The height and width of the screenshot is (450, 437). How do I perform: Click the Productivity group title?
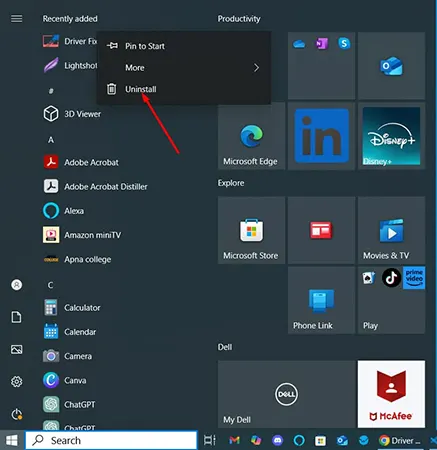click(x=239, y=19)
